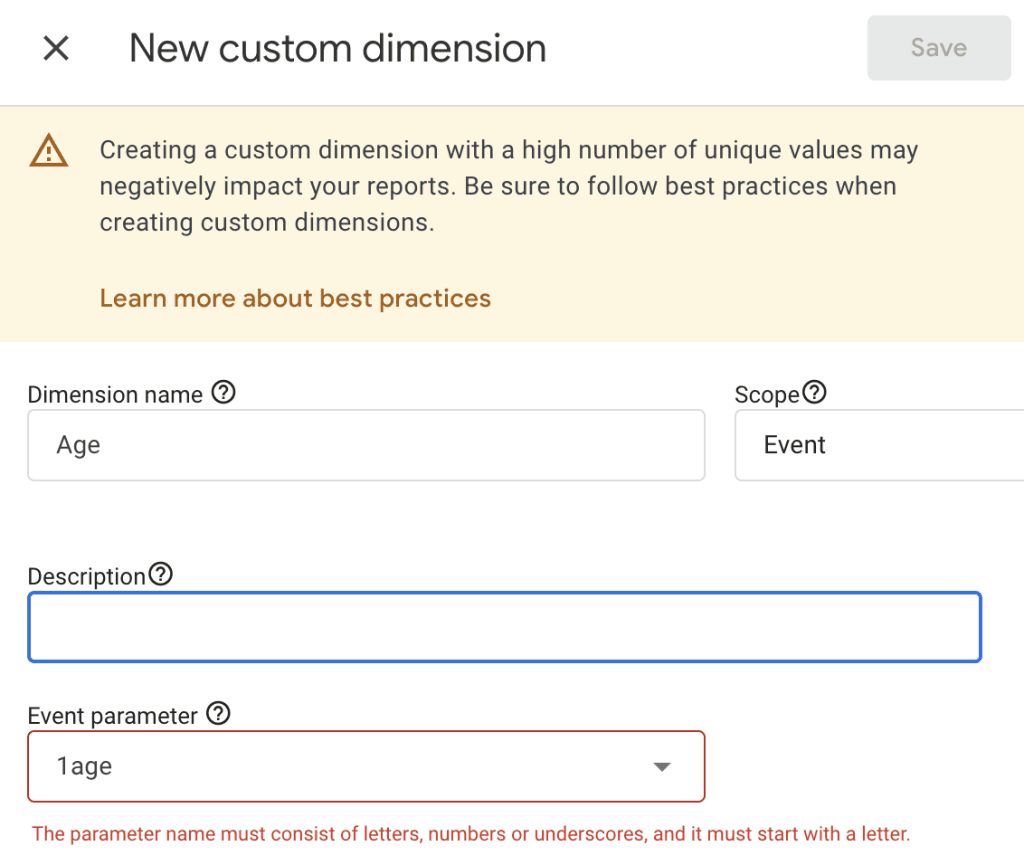
Task: Click the New custom dimension title
Action: (x=337, y=48)
